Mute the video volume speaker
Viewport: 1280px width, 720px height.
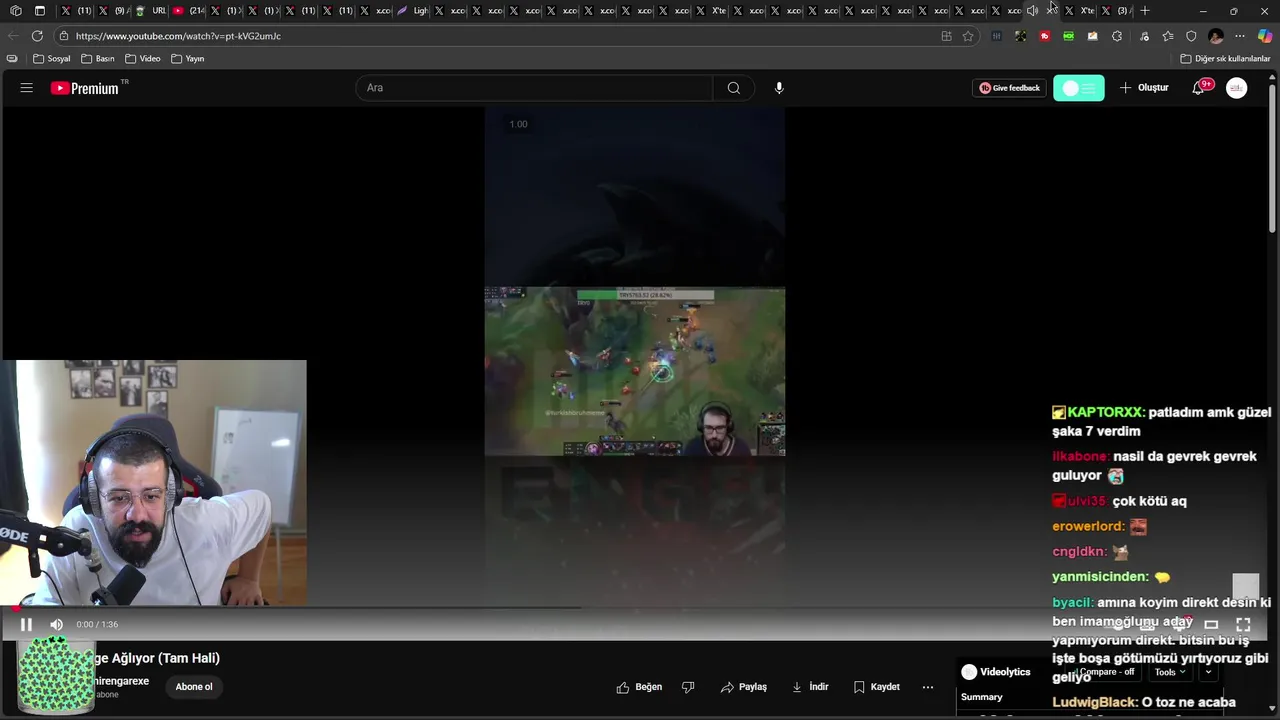coord(57,624)
